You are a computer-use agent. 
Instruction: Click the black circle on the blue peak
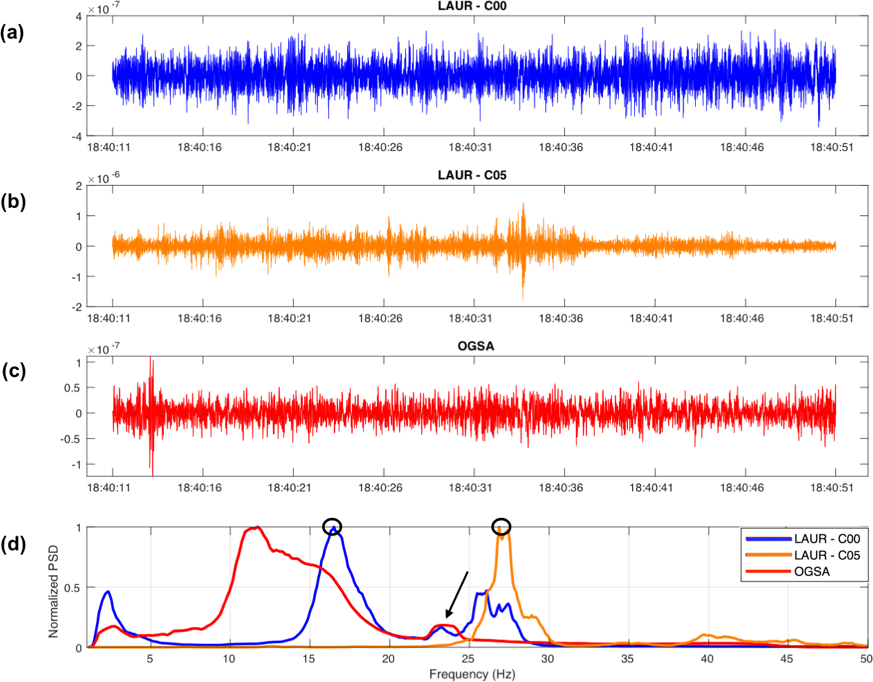tap(332, 526)
